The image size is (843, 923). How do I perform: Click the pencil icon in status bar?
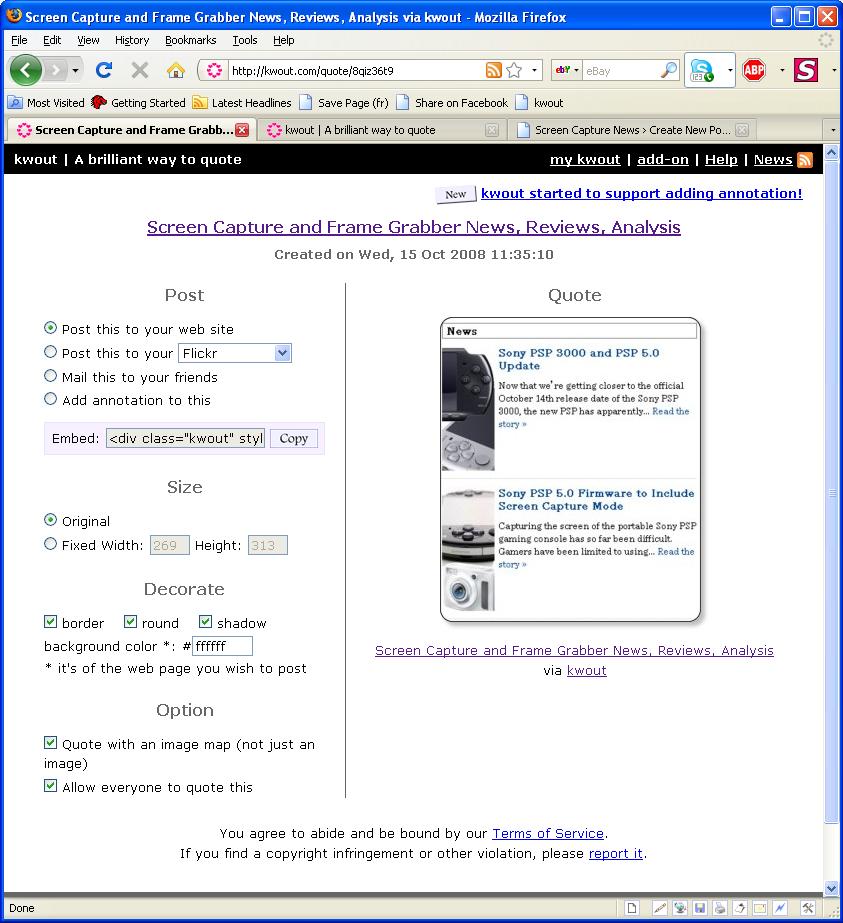click(x=661, y=908)
